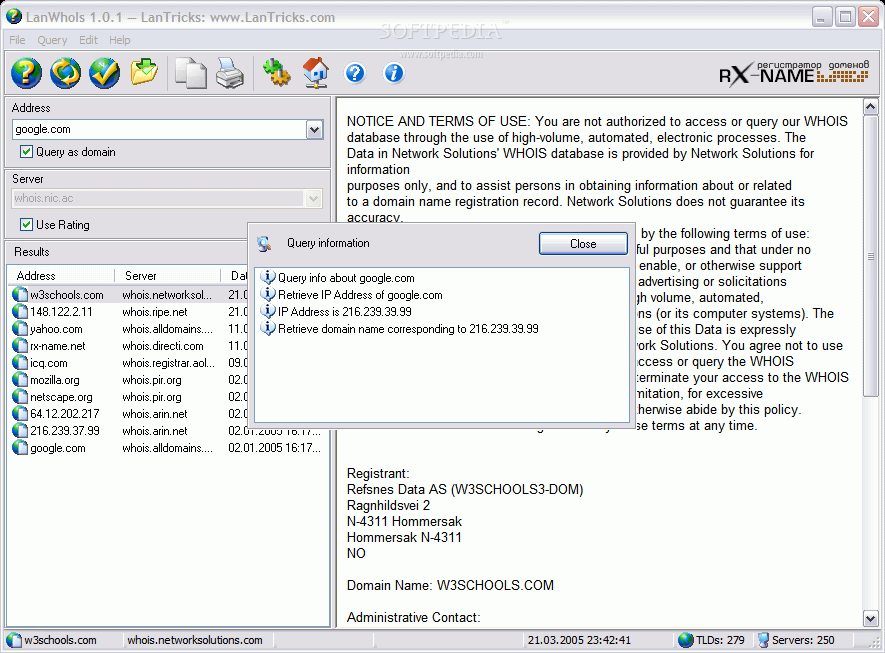Open the Help menu
Image resolution: width=885 pixels, height=653 pixels.
click(x=120, y=40)
